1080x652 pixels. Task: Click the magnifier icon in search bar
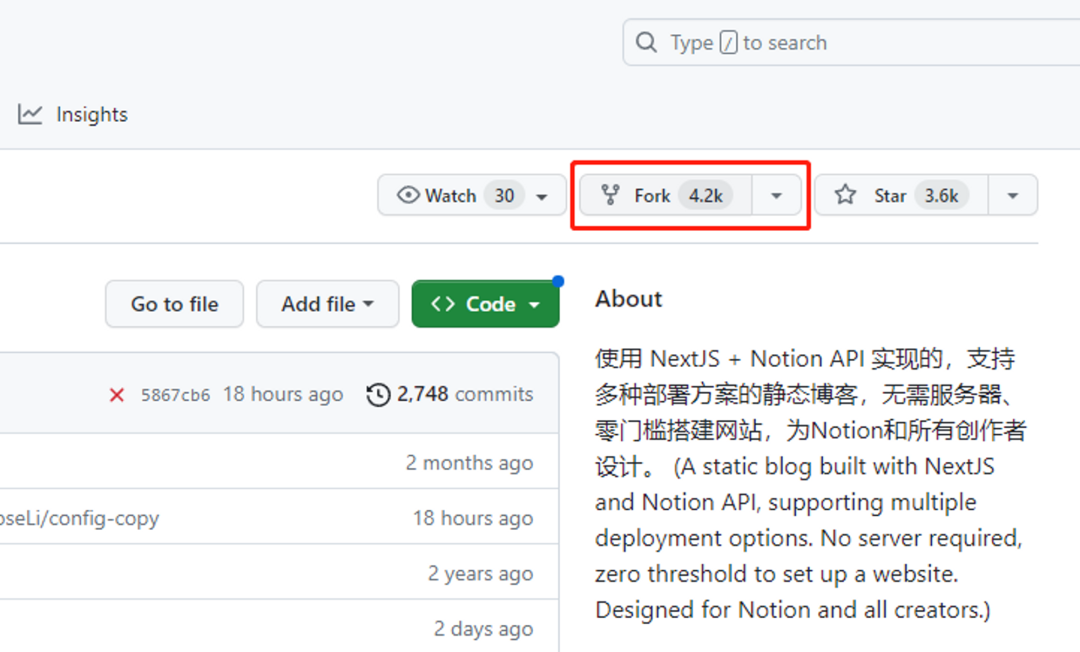click(647, 43)
